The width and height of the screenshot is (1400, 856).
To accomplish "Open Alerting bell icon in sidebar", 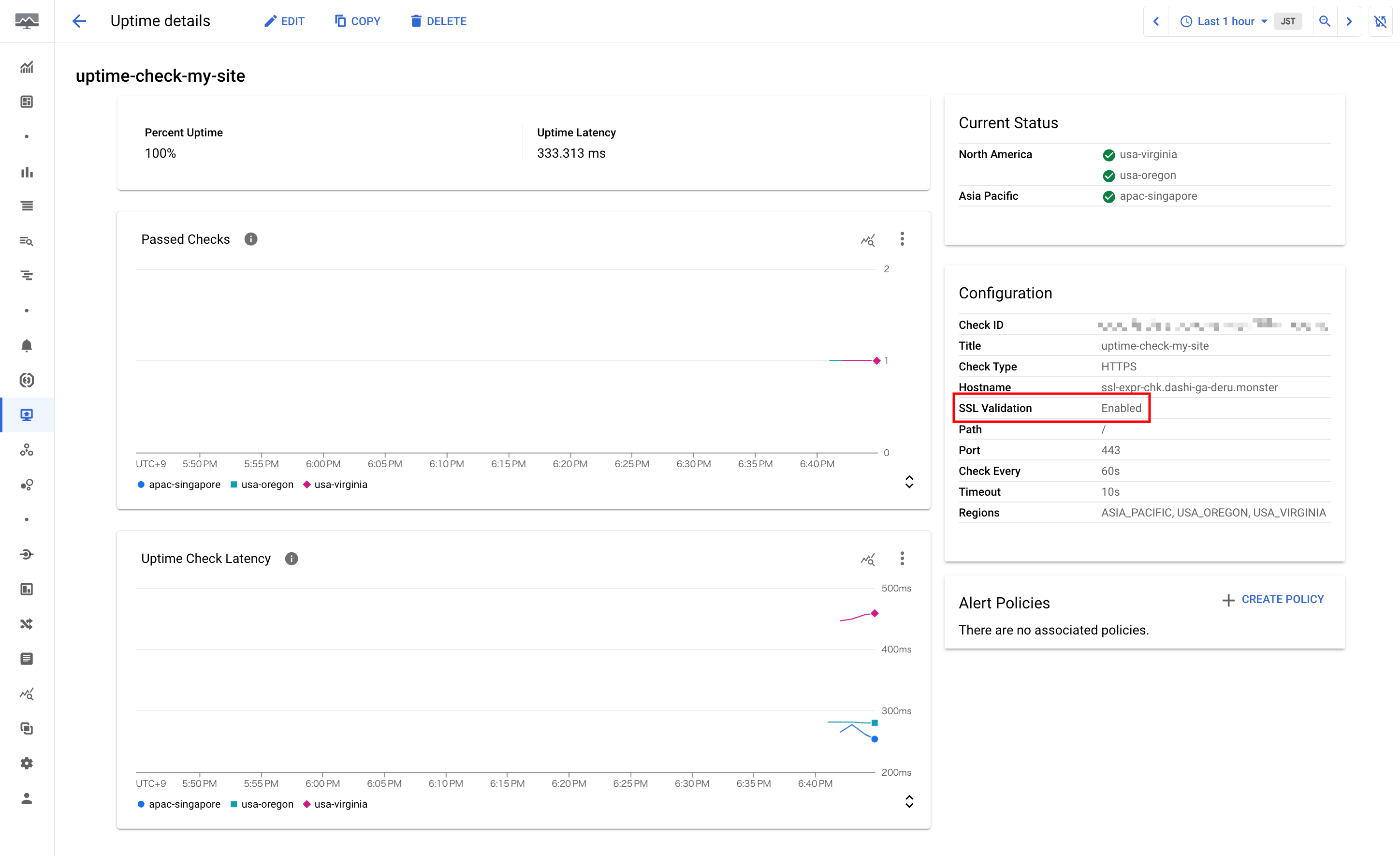I will (26, 346).
